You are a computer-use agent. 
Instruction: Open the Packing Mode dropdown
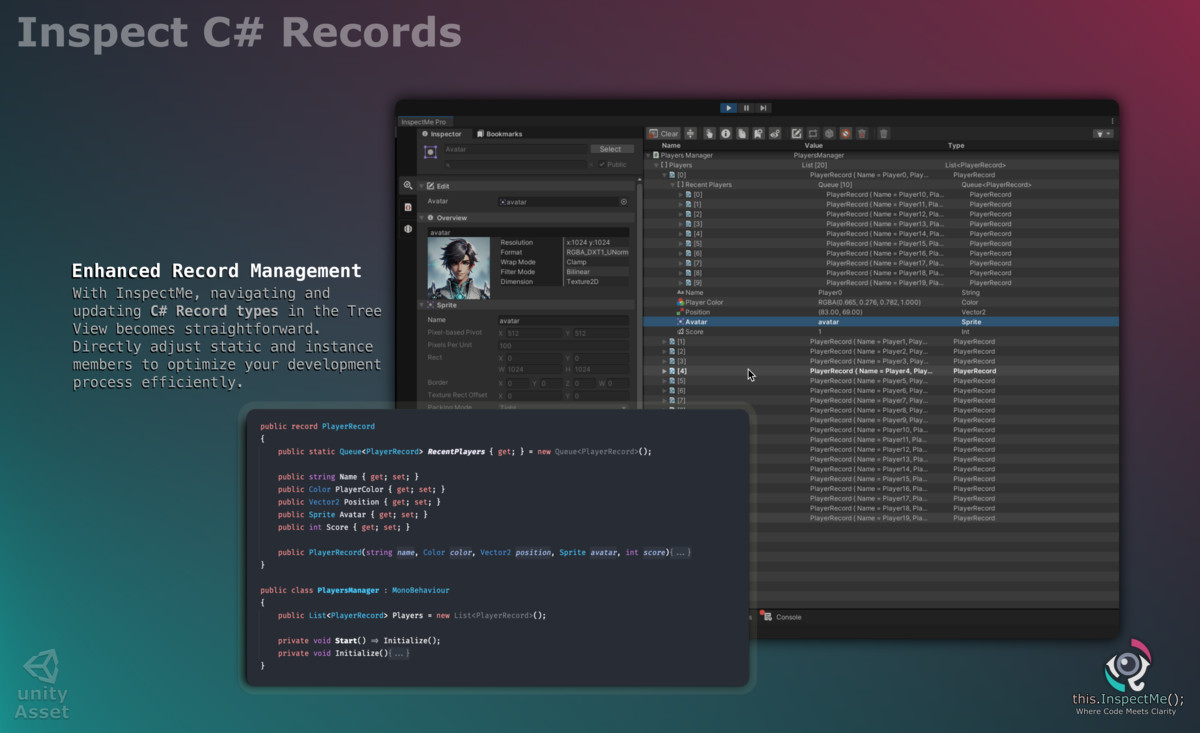pos(563,407)
